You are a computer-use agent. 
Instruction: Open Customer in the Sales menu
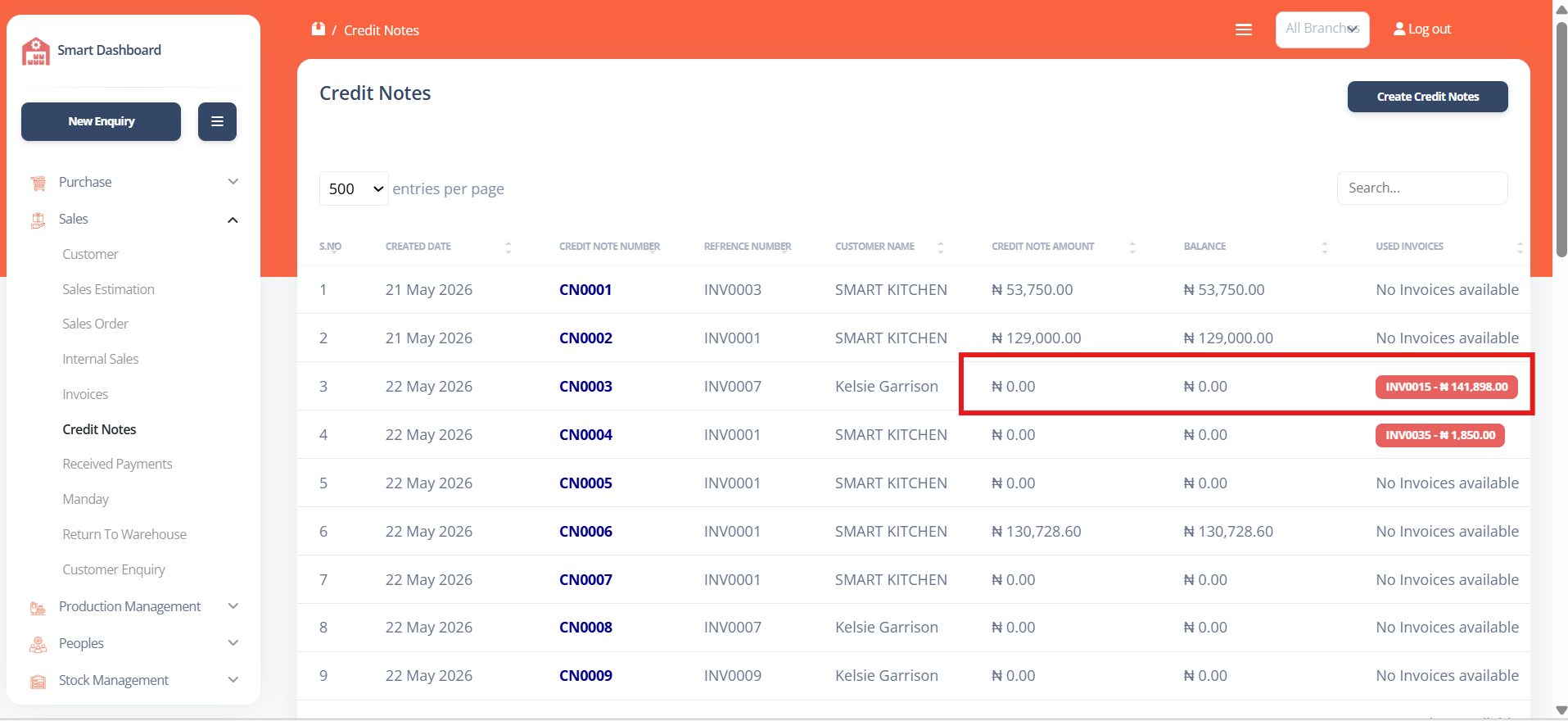coord(90,254)
